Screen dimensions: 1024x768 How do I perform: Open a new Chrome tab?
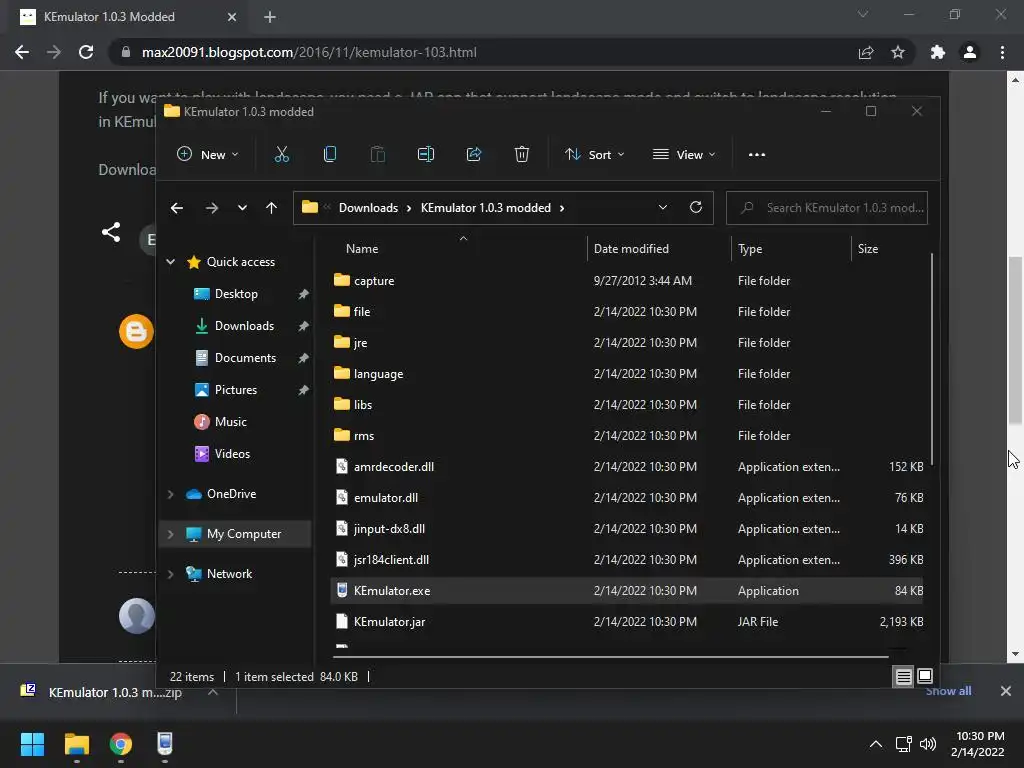270,17
